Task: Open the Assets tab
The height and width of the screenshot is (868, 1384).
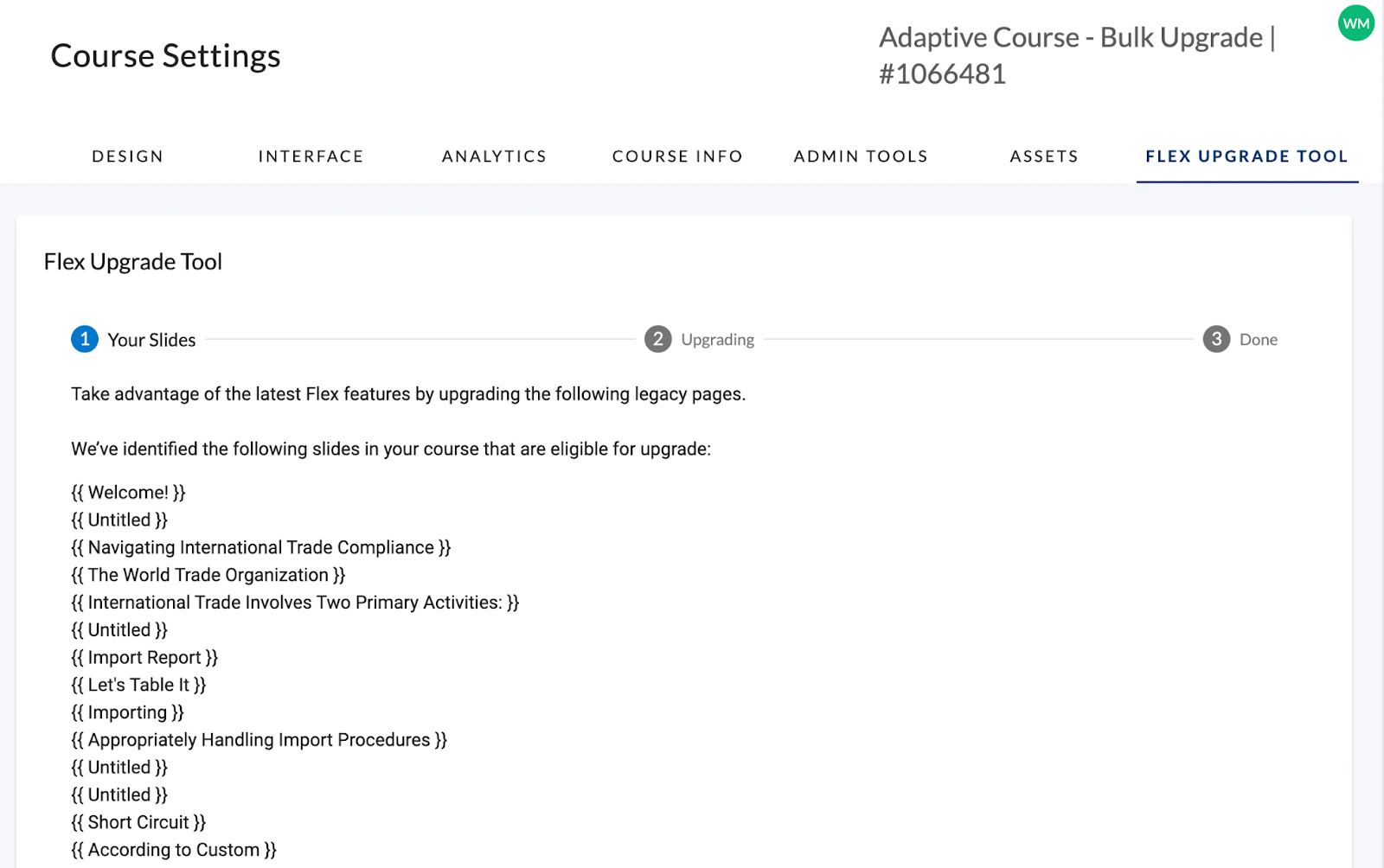Action: [1044, 156]
